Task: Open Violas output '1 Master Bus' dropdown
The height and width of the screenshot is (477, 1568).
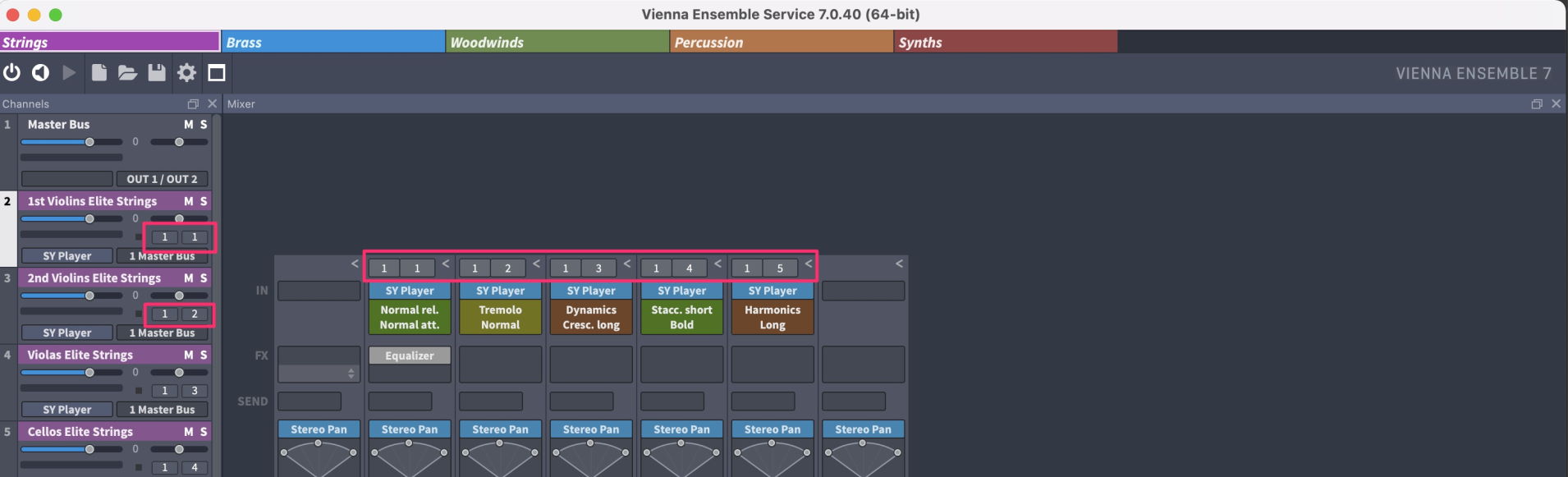Action: (162, 410)
